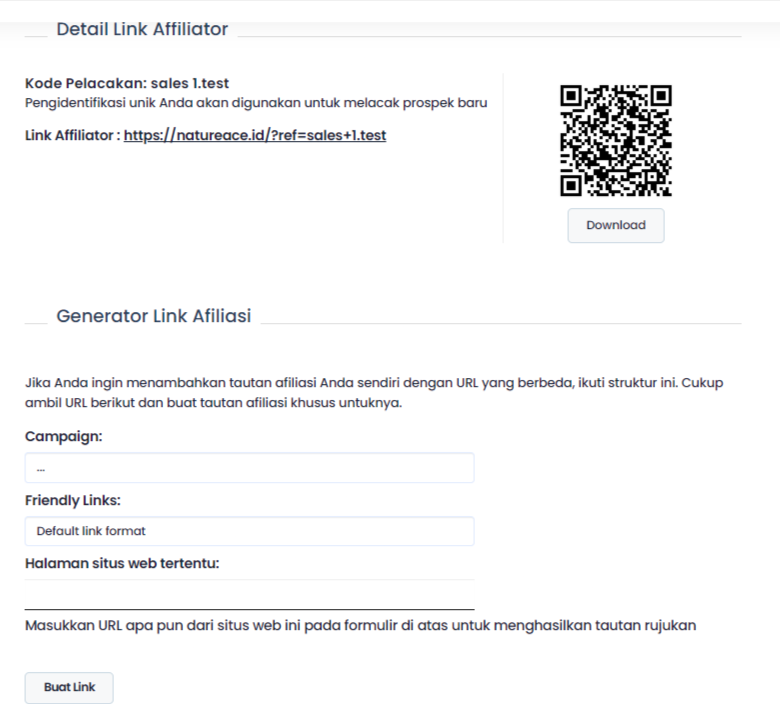Click the Friendly Links field label
The image size is (780, 704).
[x=78, y=500]
